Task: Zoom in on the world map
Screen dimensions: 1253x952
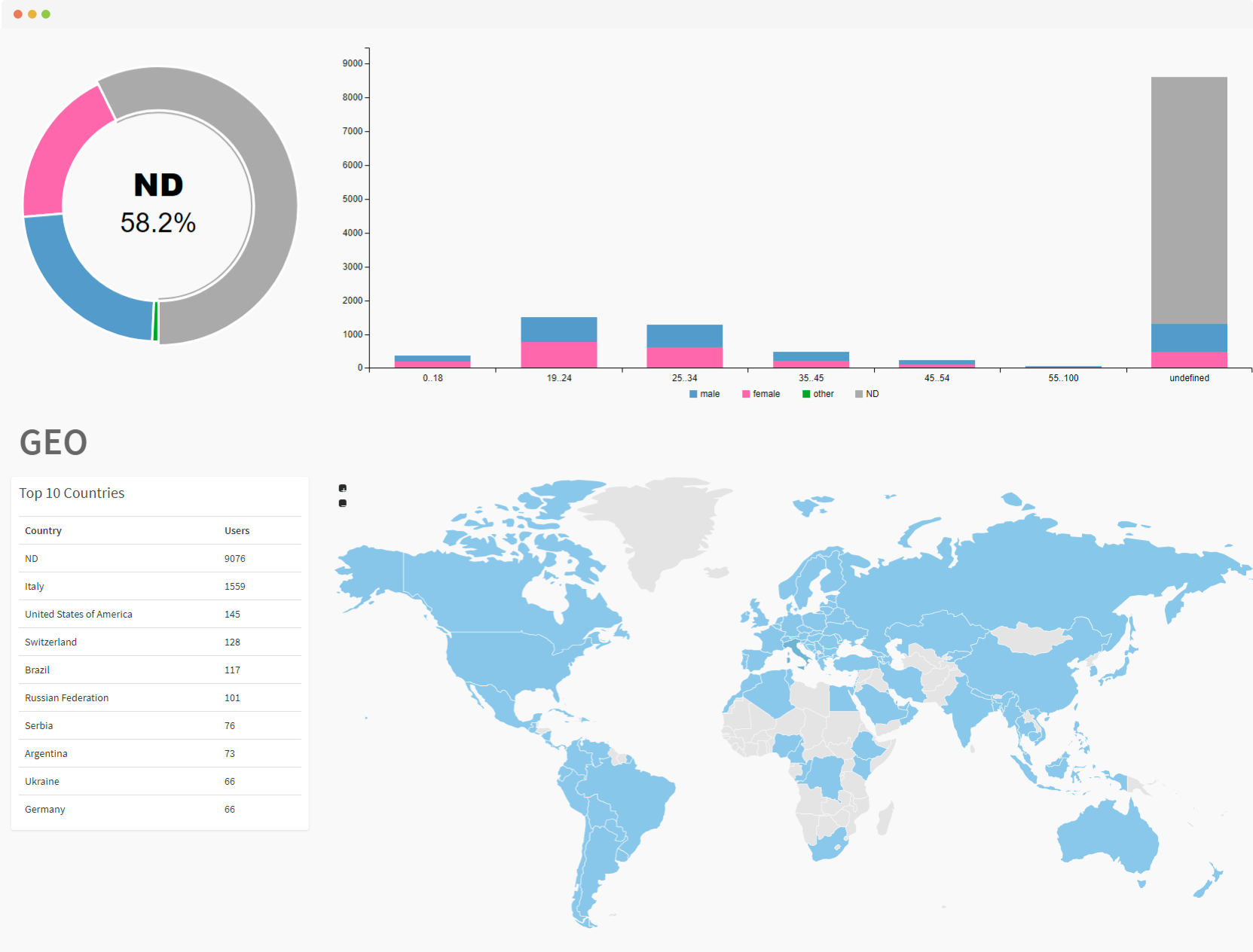Action: pyautogui.click(x=343, y=488)
